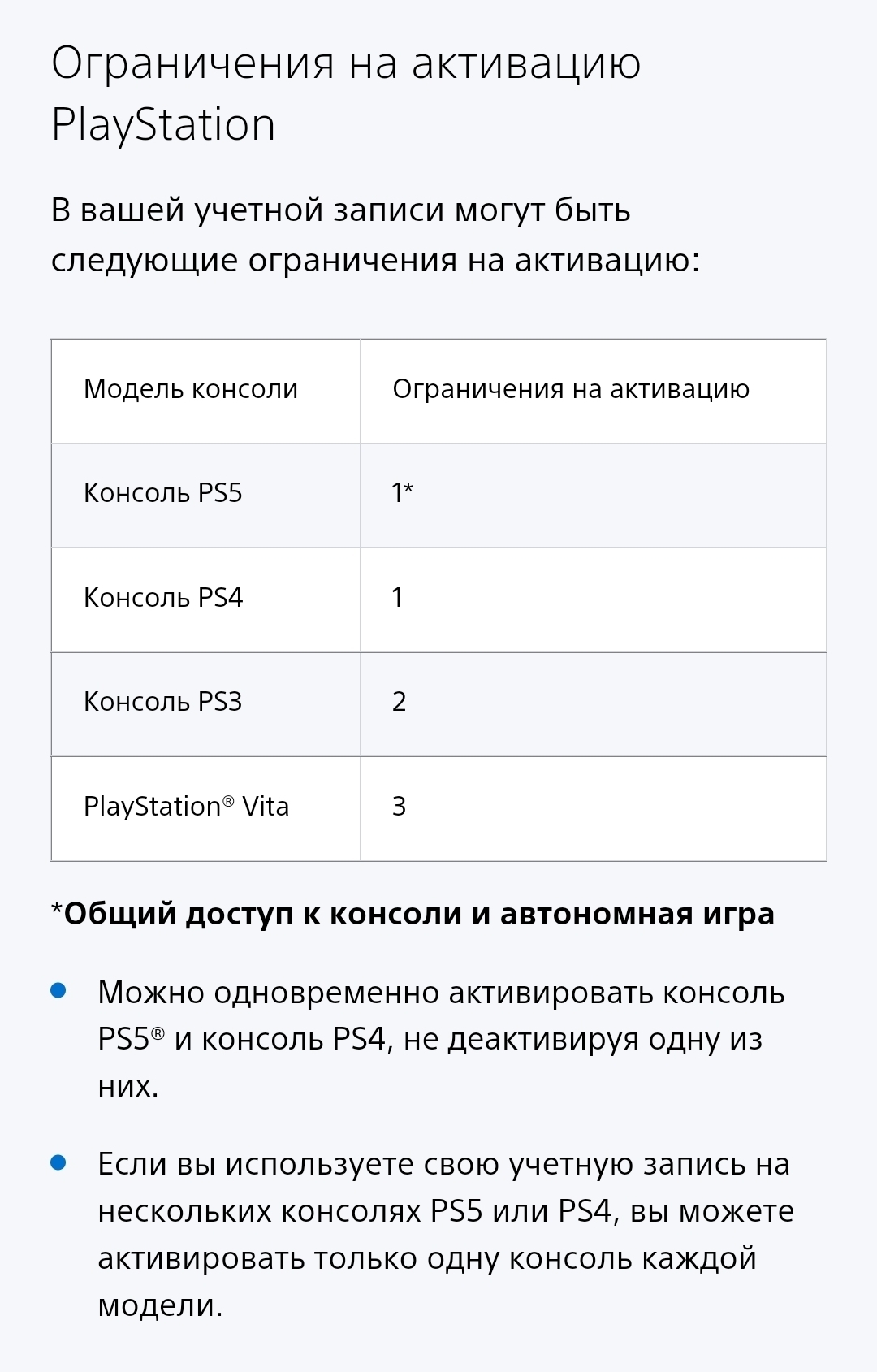Select the 'Консоль PS3' table cell
Image resolution: width=877 pixels, height=1372 pixels.
(163, 702)
